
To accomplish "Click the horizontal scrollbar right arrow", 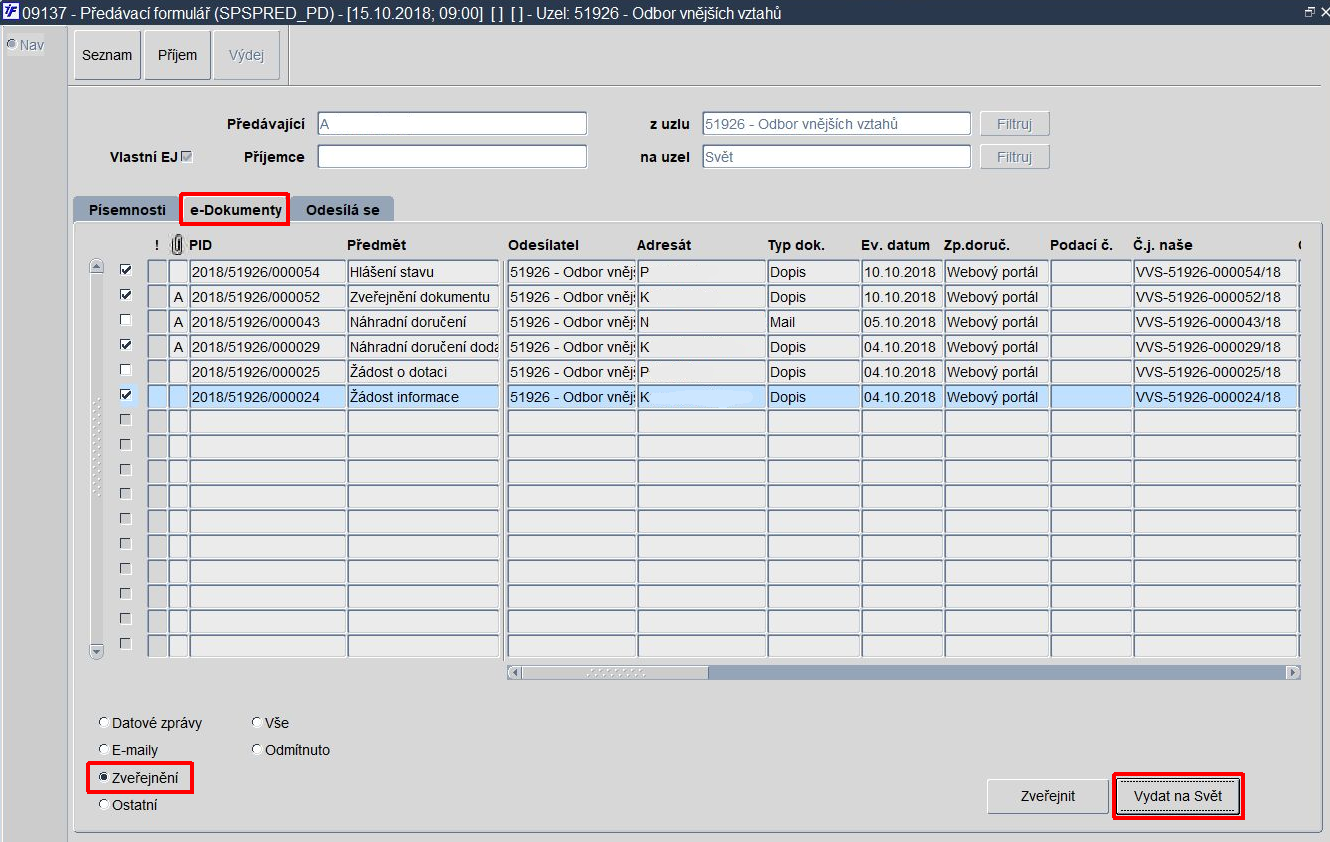I will (1293, 673).
